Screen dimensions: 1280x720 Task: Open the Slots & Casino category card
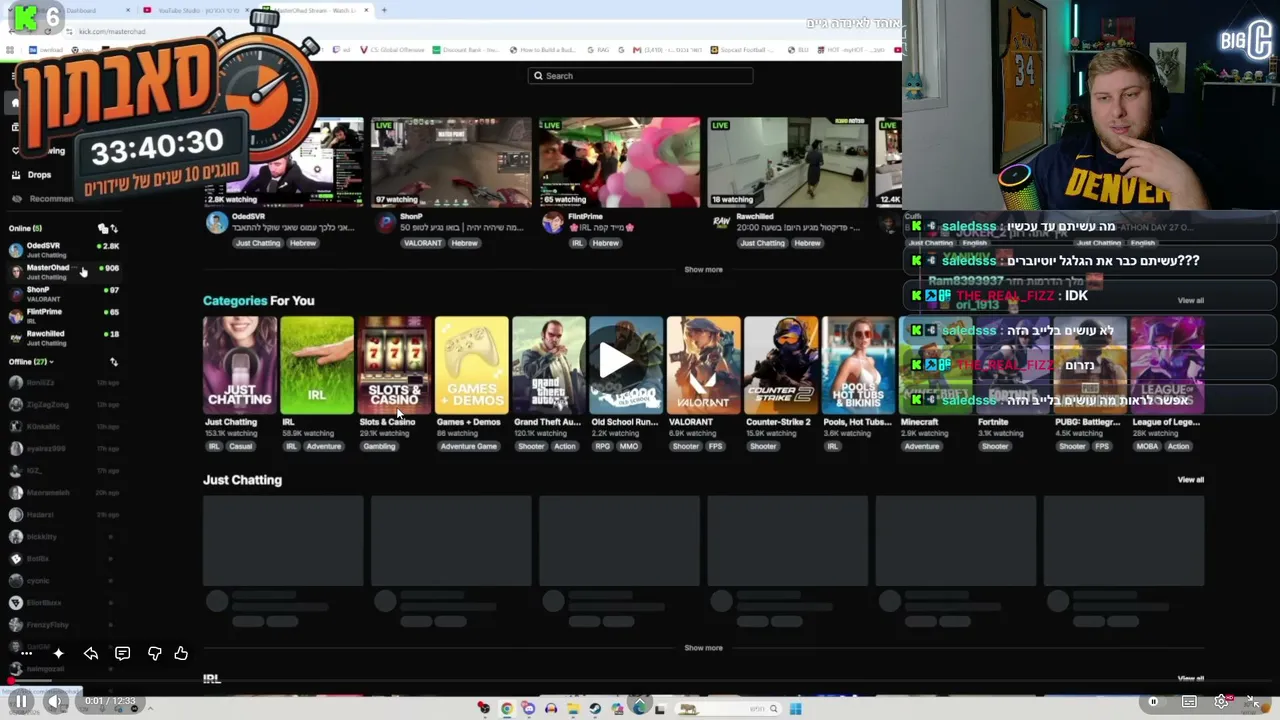394,365
